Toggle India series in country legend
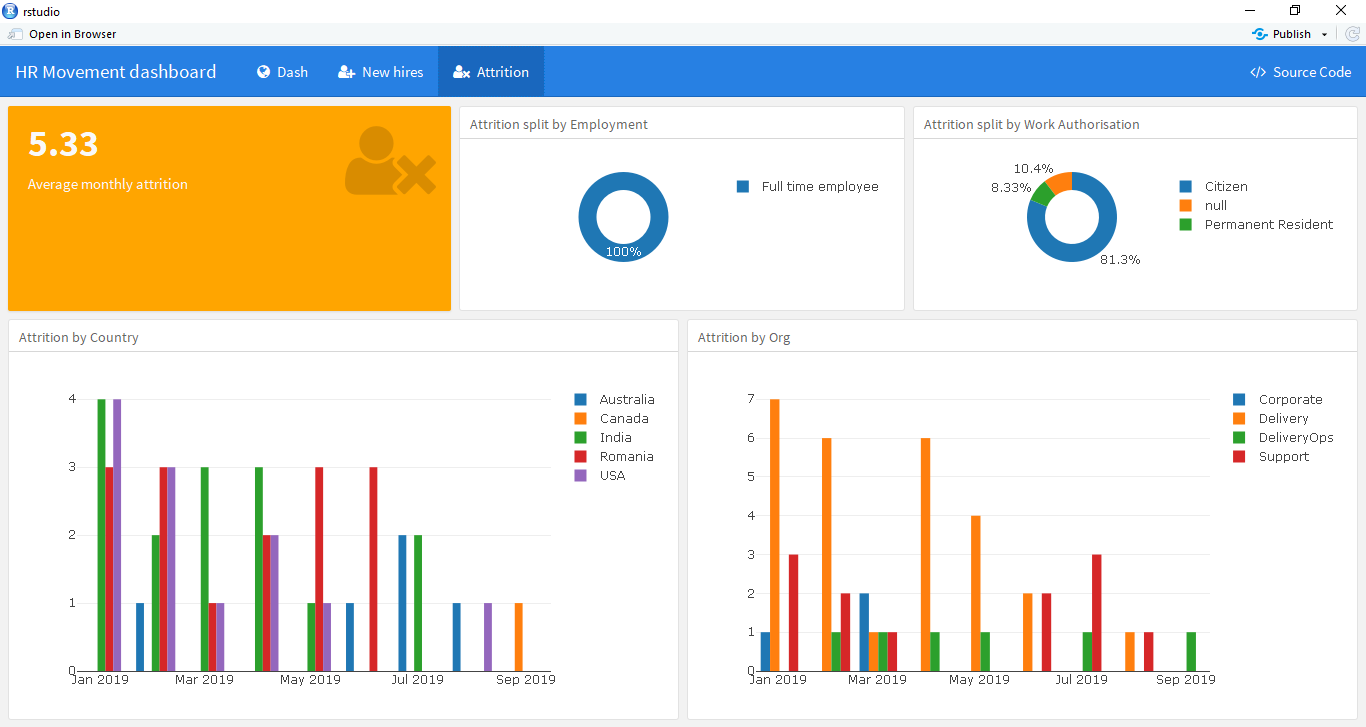This screenshot has height=727, width=1366. [x=603, y=438]
